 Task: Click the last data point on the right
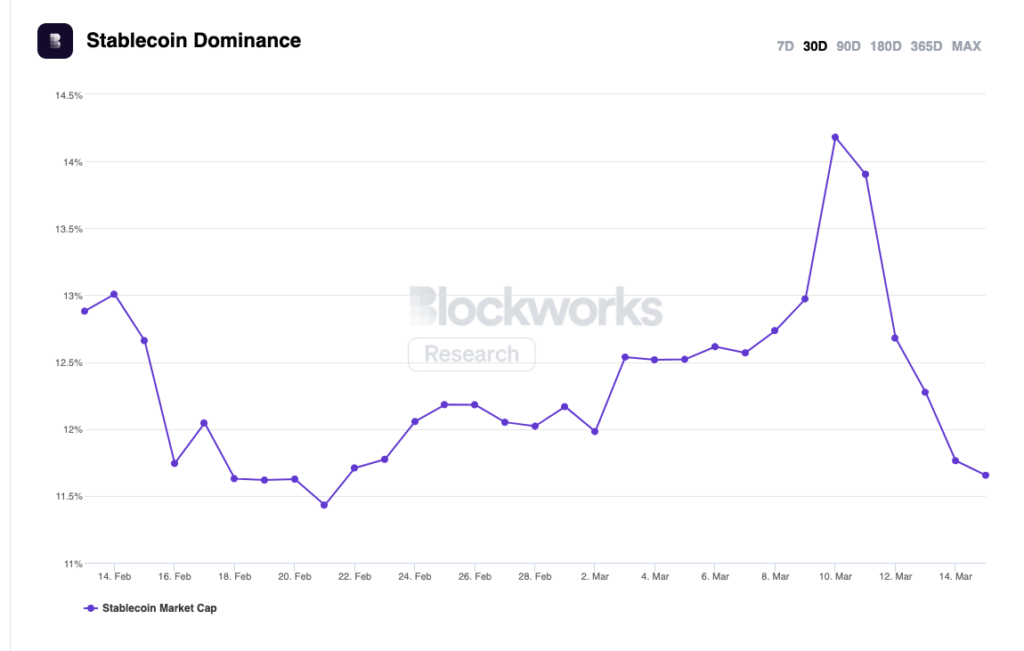pyautogui.click(x=985, y=475)
